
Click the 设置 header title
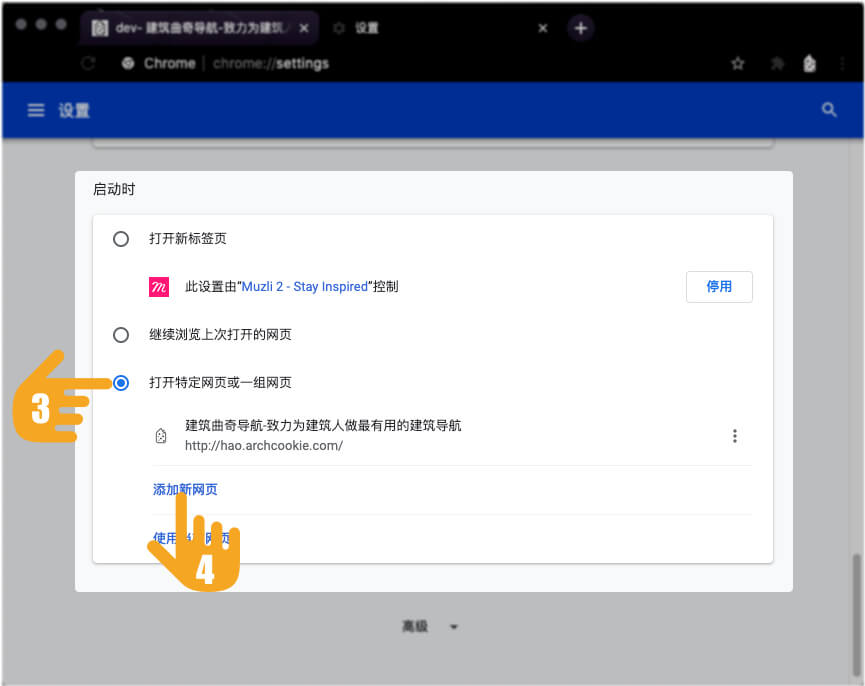pyautogui.click(x=74, y=110)
